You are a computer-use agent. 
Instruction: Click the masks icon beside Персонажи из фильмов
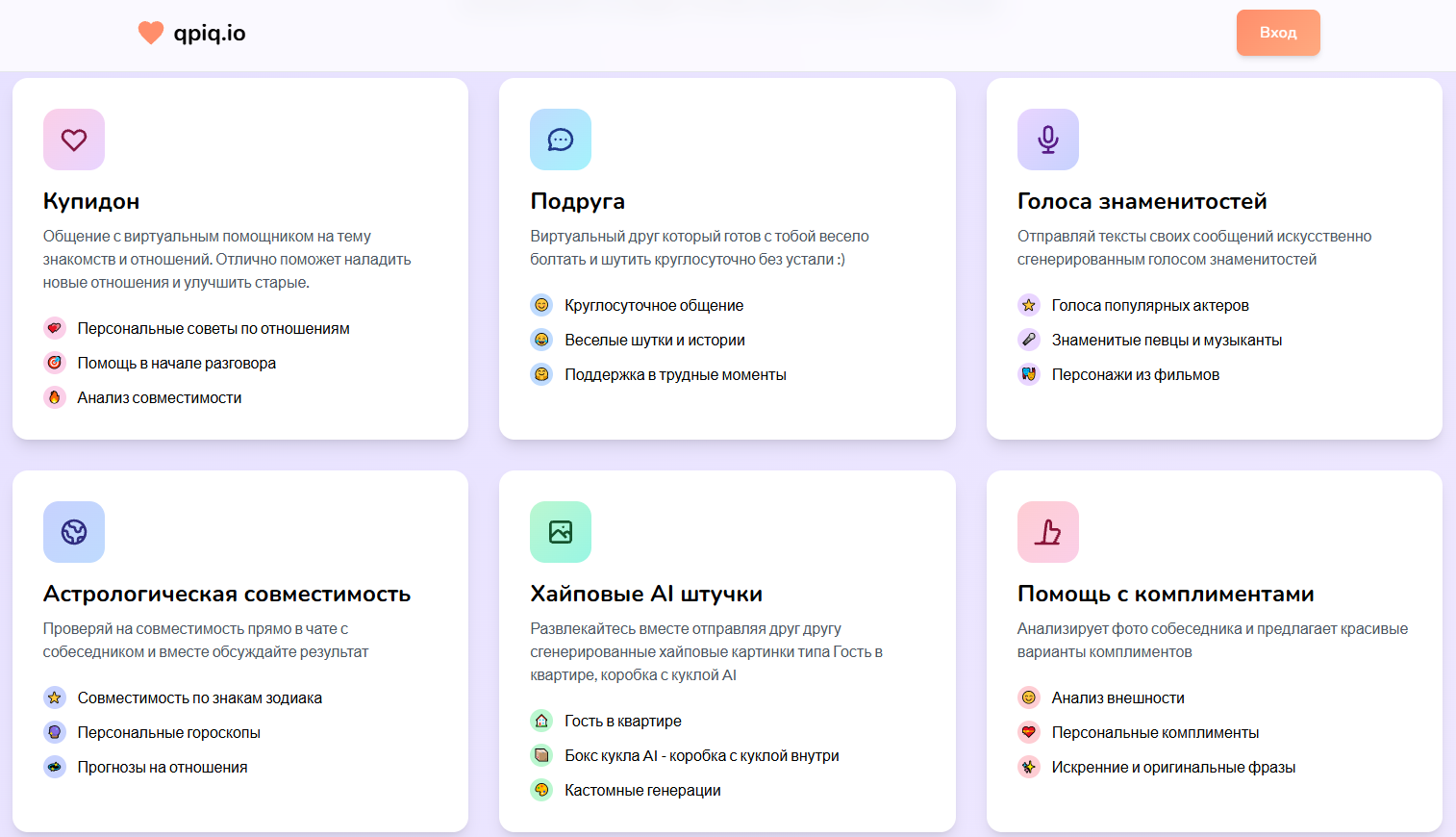click(x=1029, y=374)
